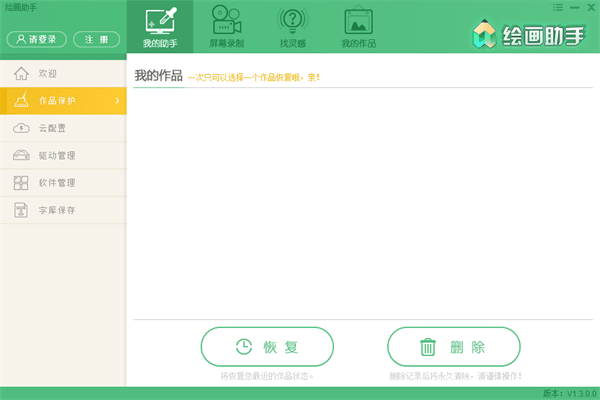Click the 恢复 restore button
The width and height of the screenshot is (600, 400).
click(267, 347)
